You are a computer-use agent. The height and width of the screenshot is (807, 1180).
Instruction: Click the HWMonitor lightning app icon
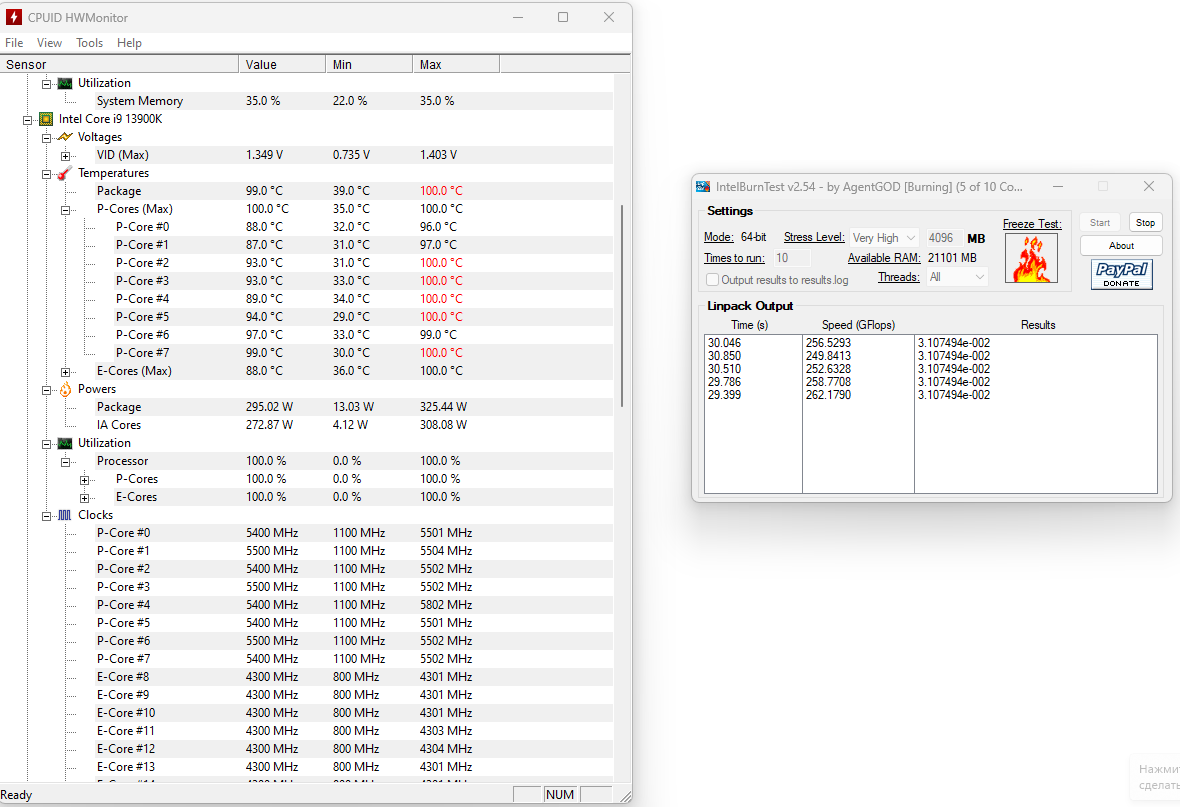pos(14,17)
